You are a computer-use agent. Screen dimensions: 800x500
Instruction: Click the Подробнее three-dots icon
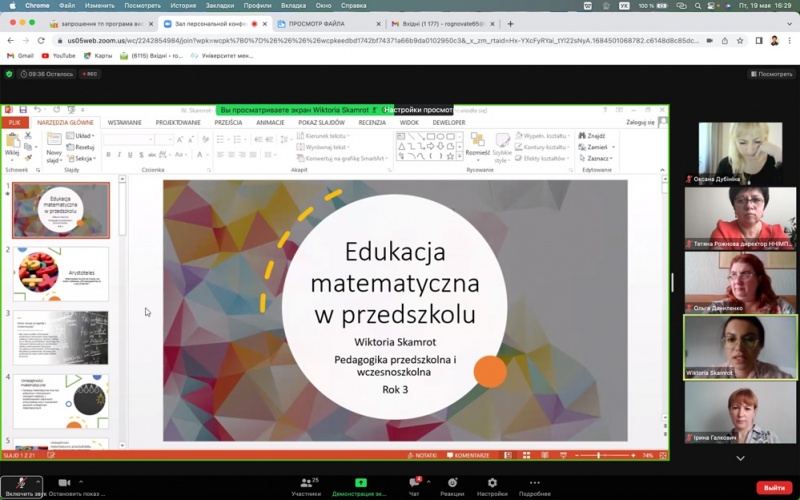(535, 483)
